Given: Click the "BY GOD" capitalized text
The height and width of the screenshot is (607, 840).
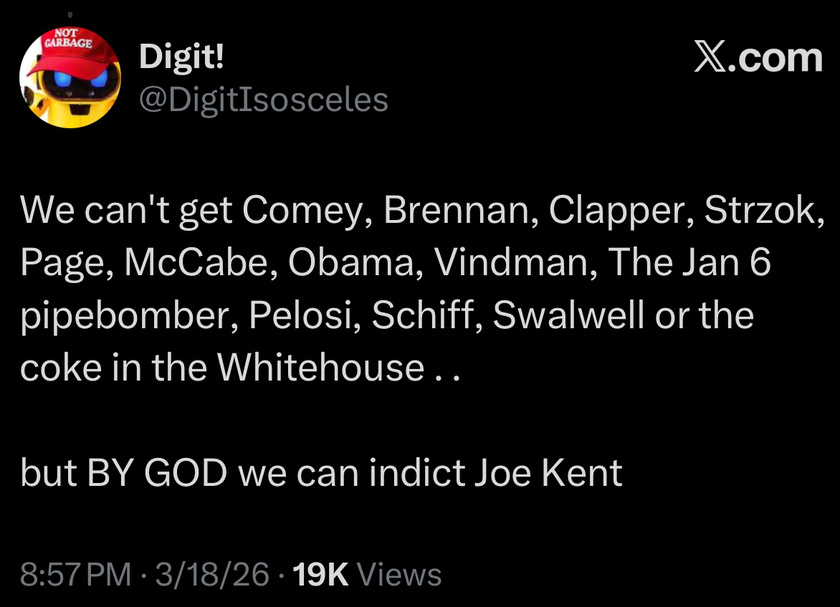Looking at the screenshot, I should point(155,471).
